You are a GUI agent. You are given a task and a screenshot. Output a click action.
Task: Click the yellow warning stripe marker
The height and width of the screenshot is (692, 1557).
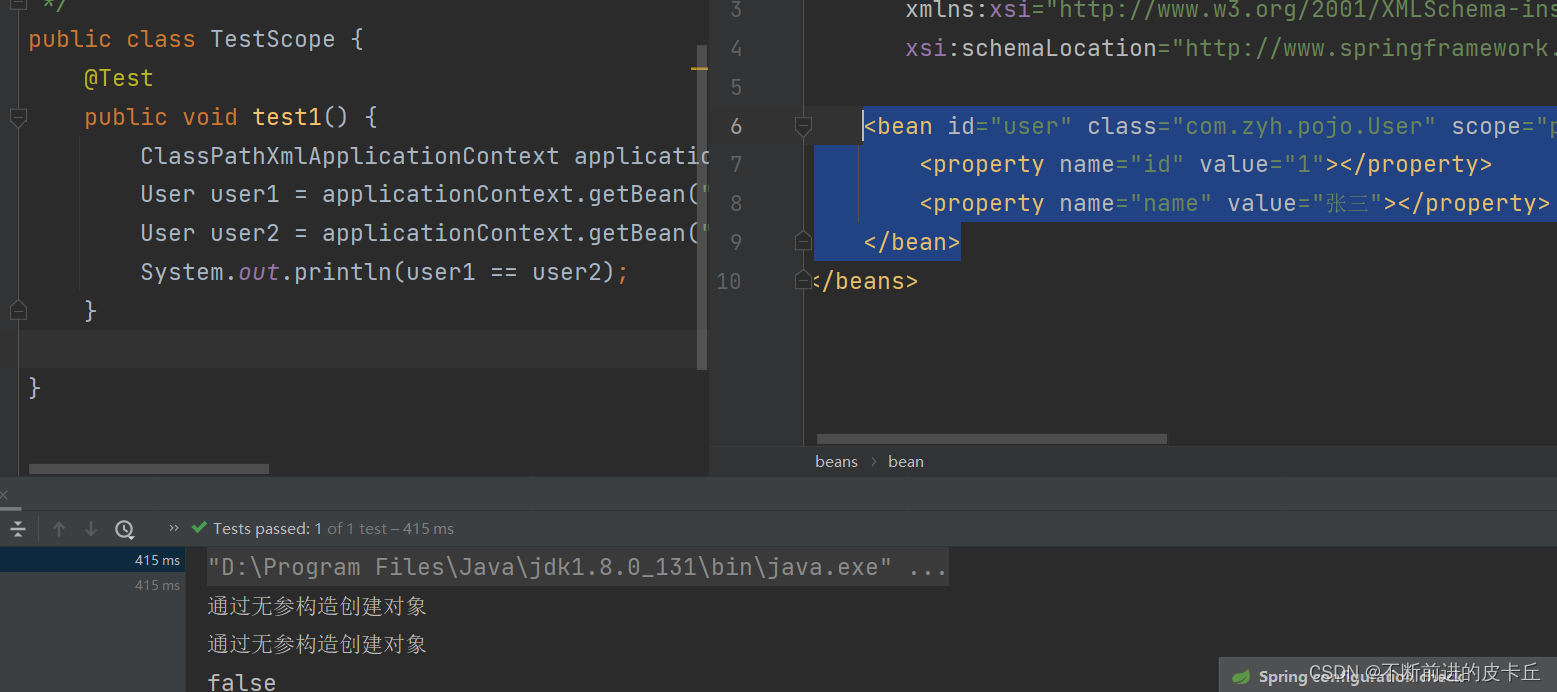[x=699, y=69]
